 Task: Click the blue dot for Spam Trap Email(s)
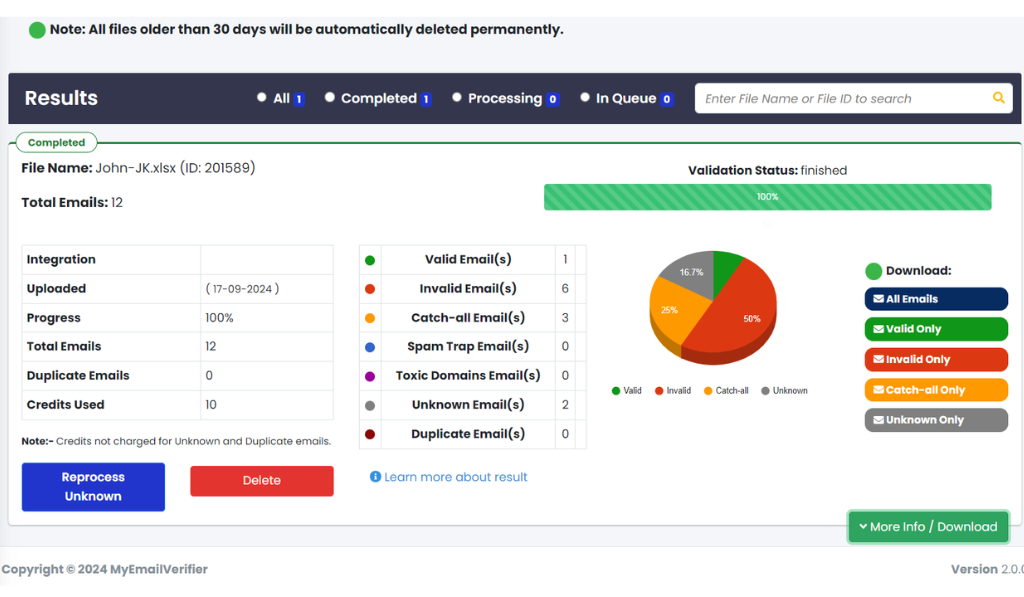point(370,347)
